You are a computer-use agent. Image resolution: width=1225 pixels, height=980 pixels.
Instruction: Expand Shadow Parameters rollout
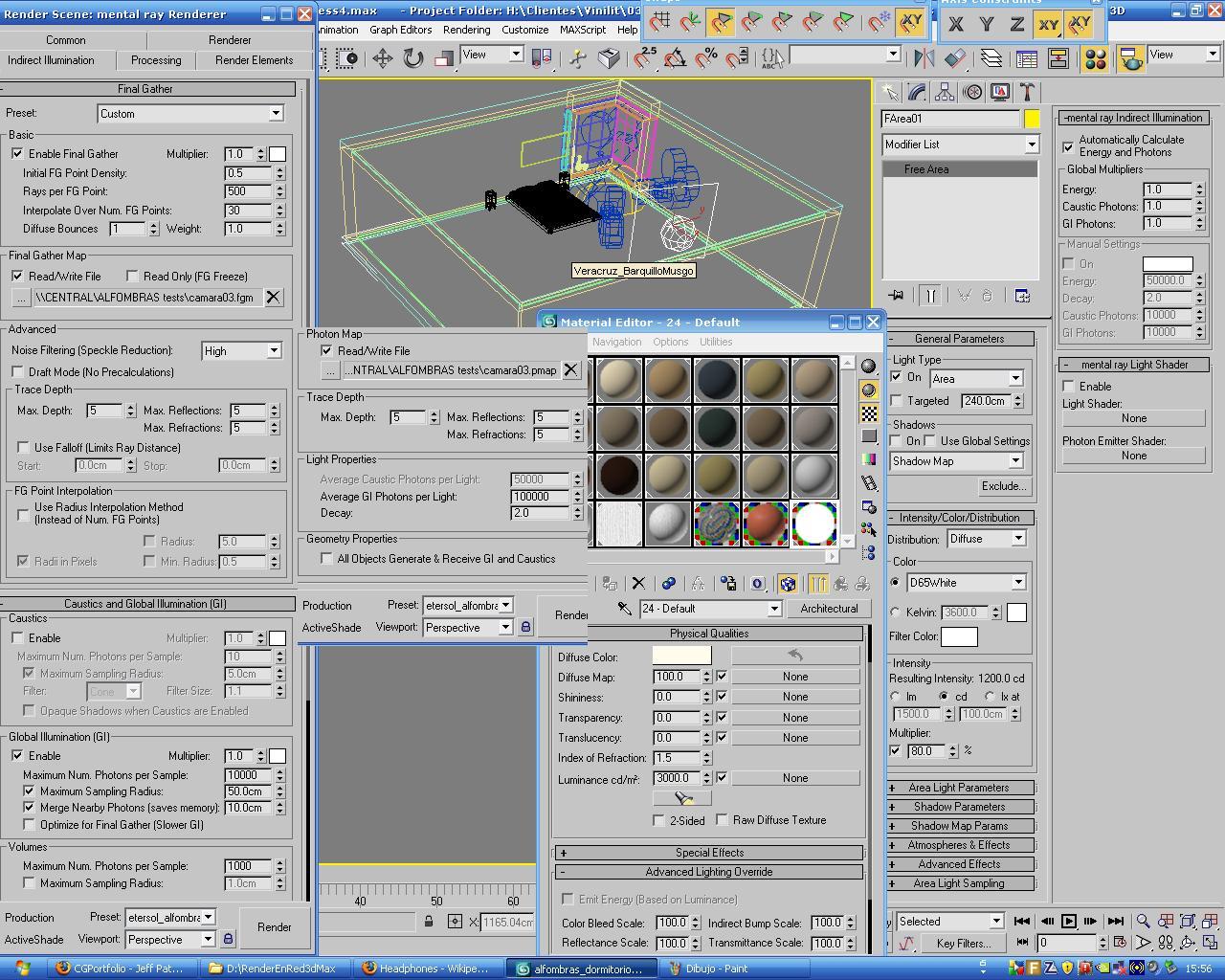[959, 807]
